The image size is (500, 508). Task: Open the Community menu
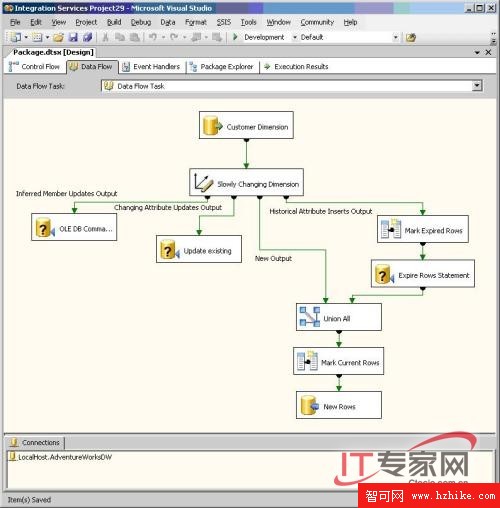(x=317, y=22)
